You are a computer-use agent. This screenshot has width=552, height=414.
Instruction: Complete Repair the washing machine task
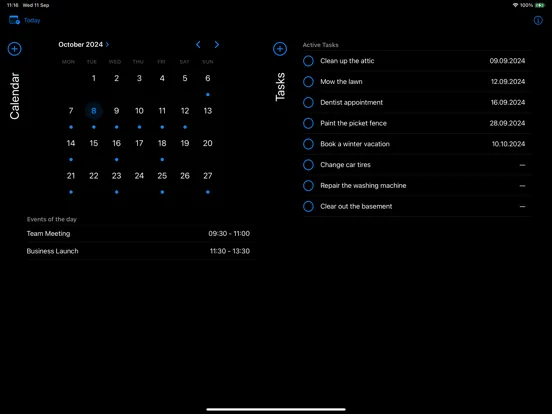click(x=308, y=186)
